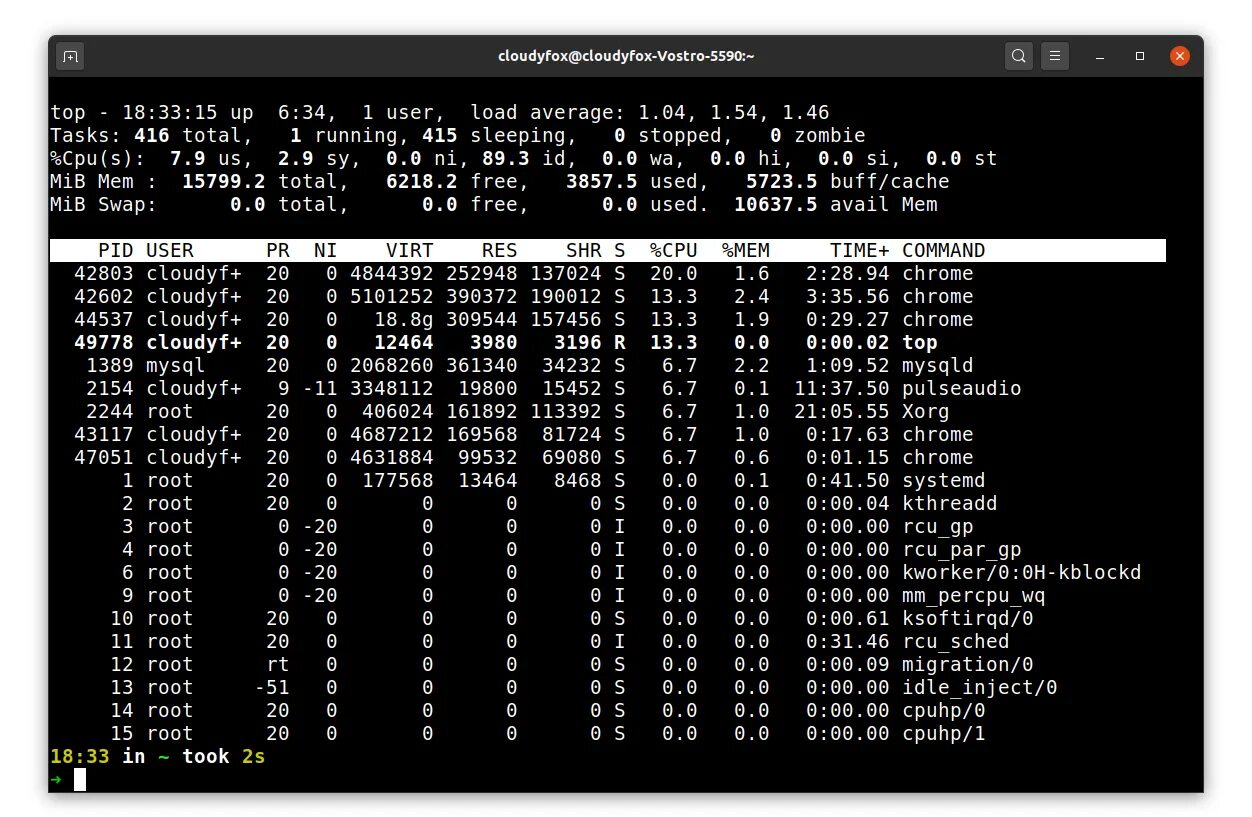Click the systemd command text

(x=944, y=480)
